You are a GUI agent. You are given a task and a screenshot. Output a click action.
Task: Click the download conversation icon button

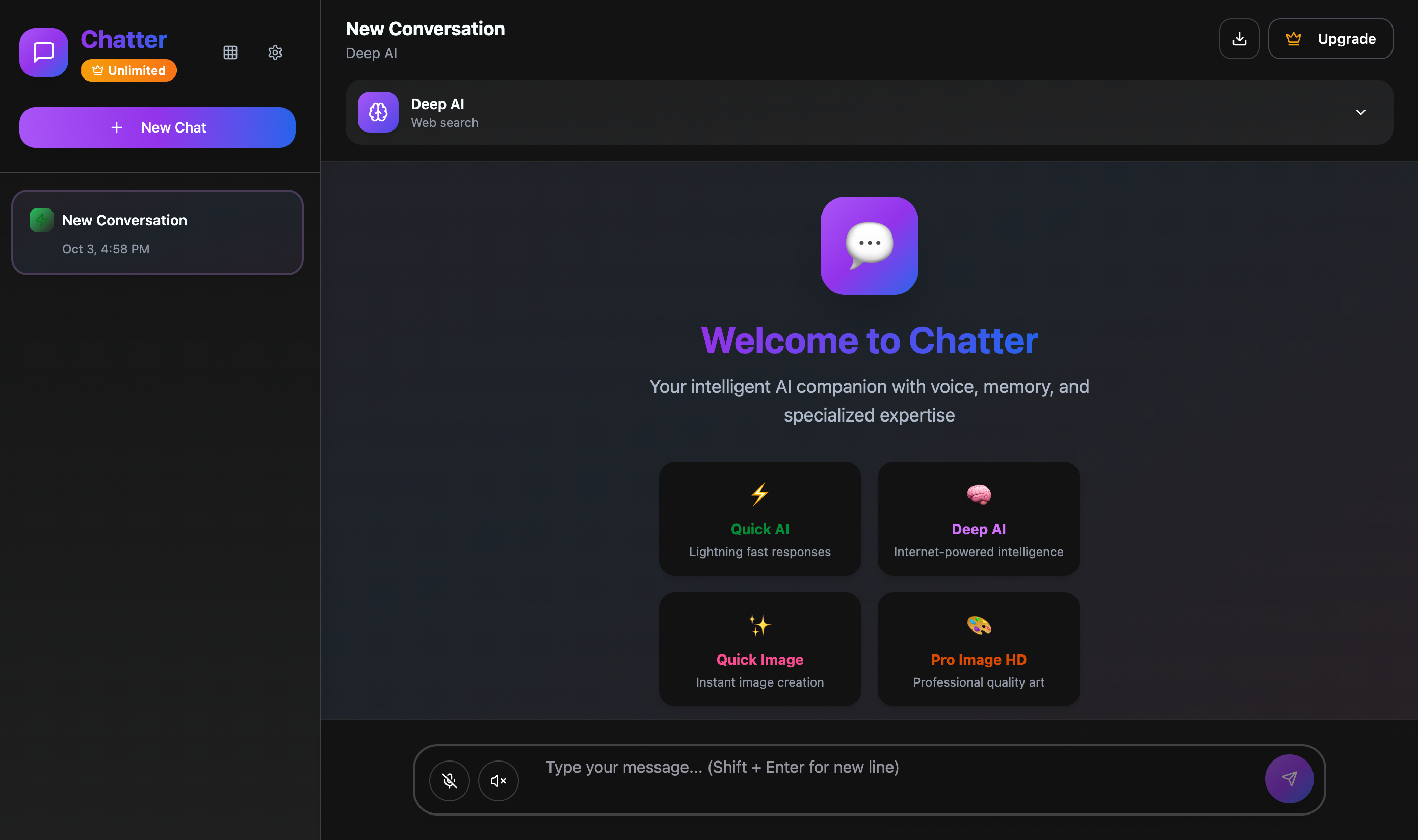pos(1239,39)
